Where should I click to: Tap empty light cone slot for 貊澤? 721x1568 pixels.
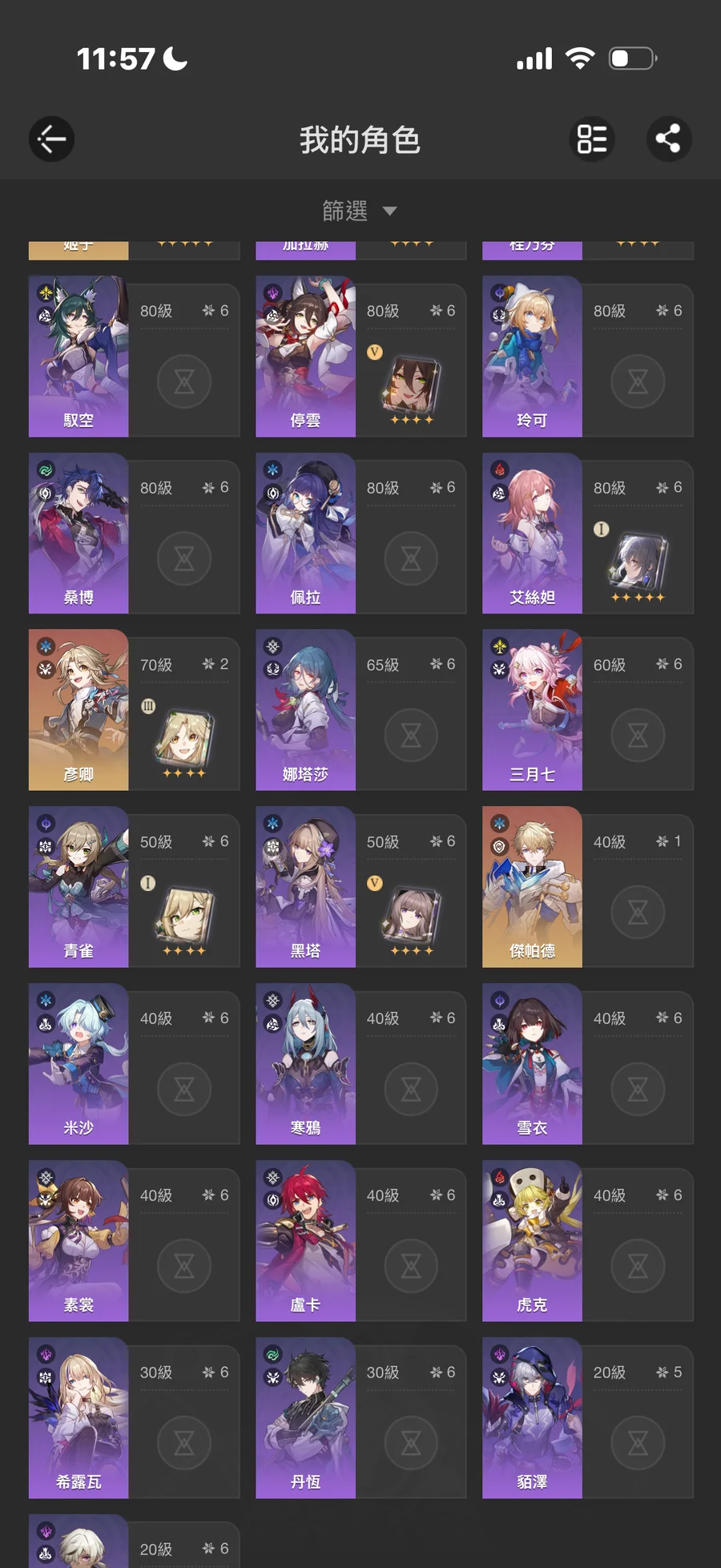[638, 1443]
